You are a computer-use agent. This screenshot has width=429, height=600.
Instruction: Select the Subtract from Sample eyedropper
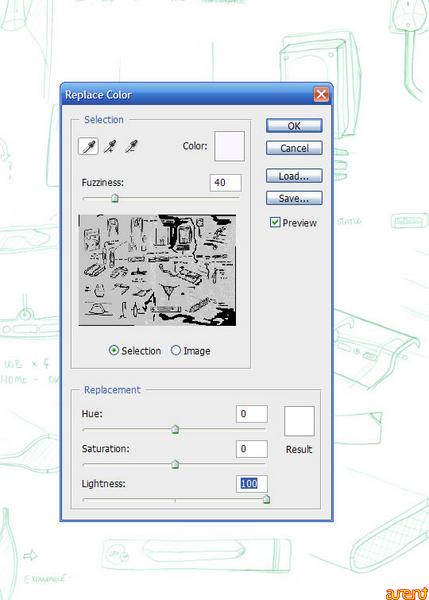point(131,146)
